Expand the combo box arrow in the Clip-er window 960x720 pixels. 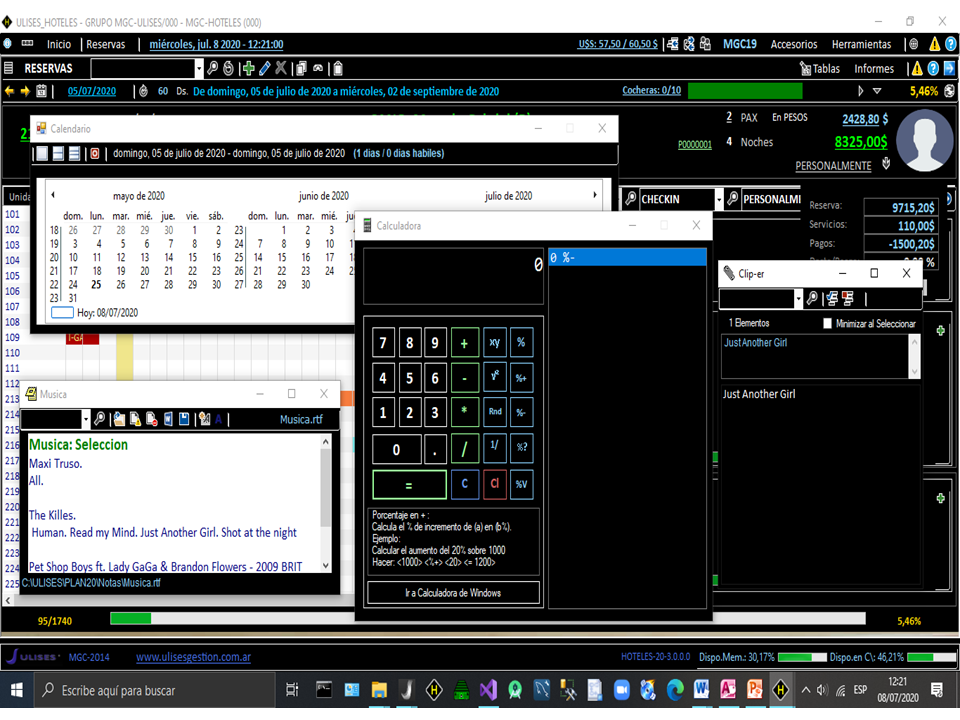coord(798,299)
